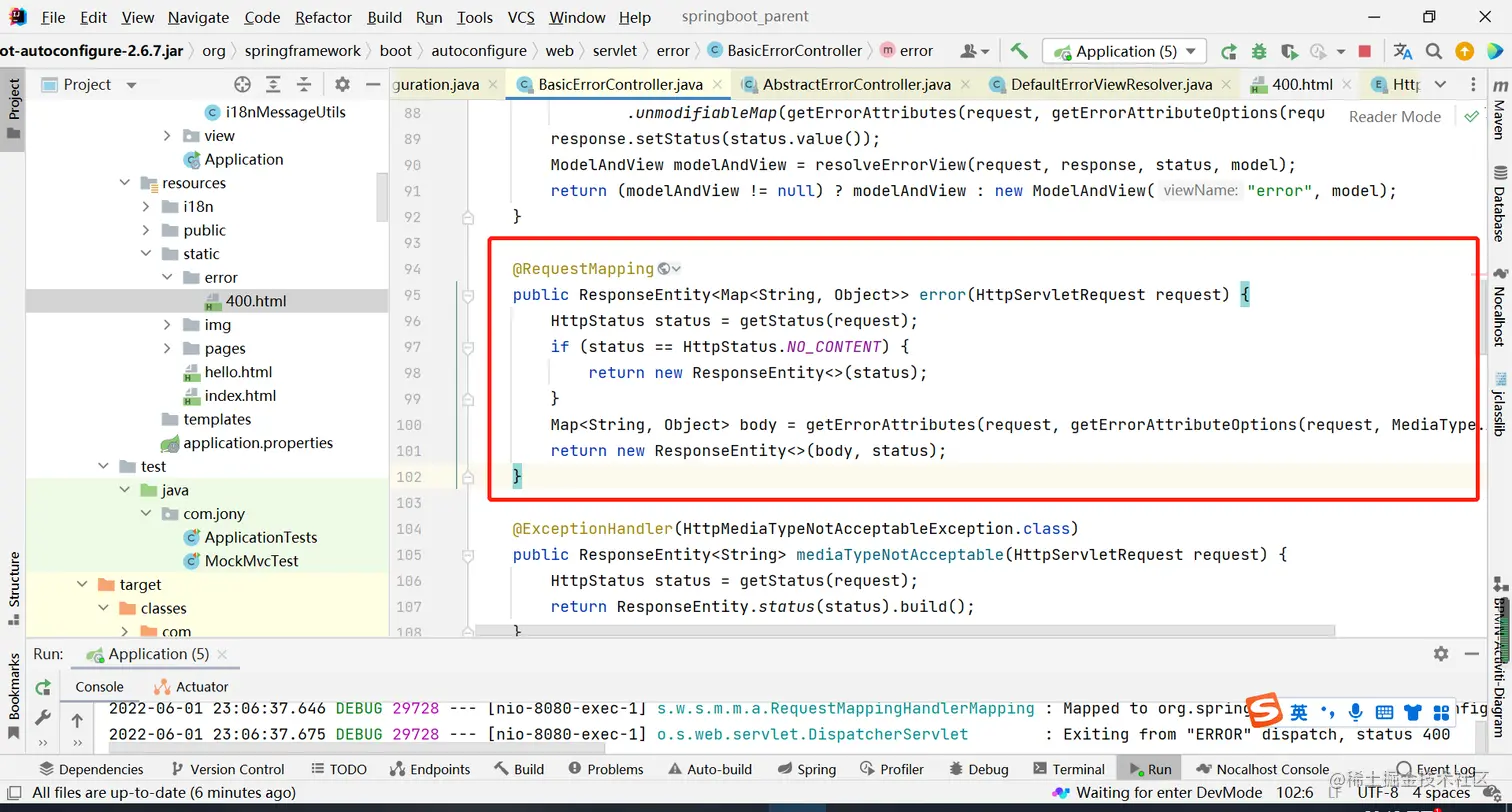Viewport: 1512px width, 812px height.
Task: Click the editor horizontal scrollbar
Action: (x=905, y=631)
